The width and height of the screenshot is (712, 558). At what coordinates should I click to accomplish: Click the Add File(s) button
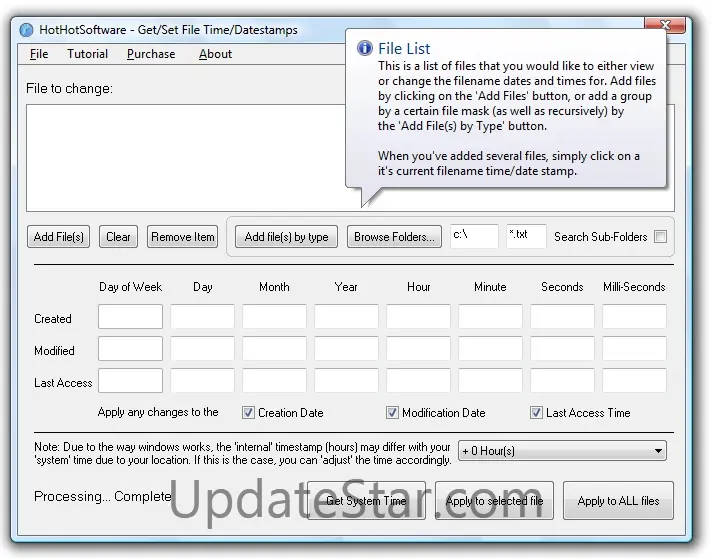59,237
